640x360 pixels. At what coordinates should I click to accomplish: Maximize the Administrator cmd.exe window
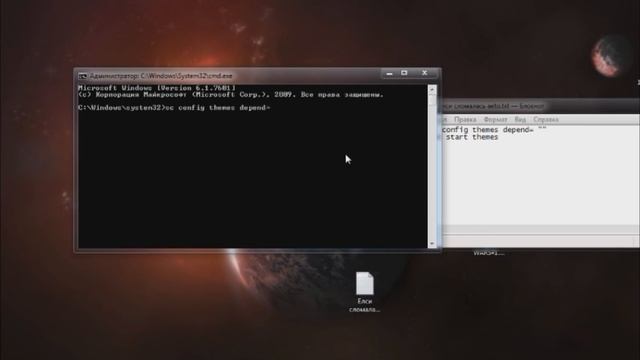click(x=404, y=73)
